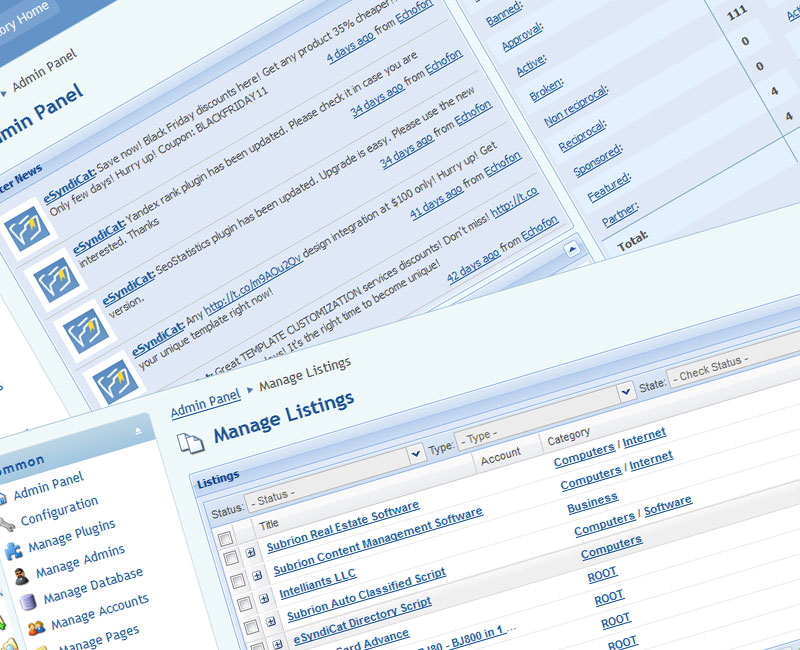Image resolution: width=800 pixels, height=650 pixels.
Task: Click the puzzle piece icon for Manage Plugins
Action: [13, 550]
